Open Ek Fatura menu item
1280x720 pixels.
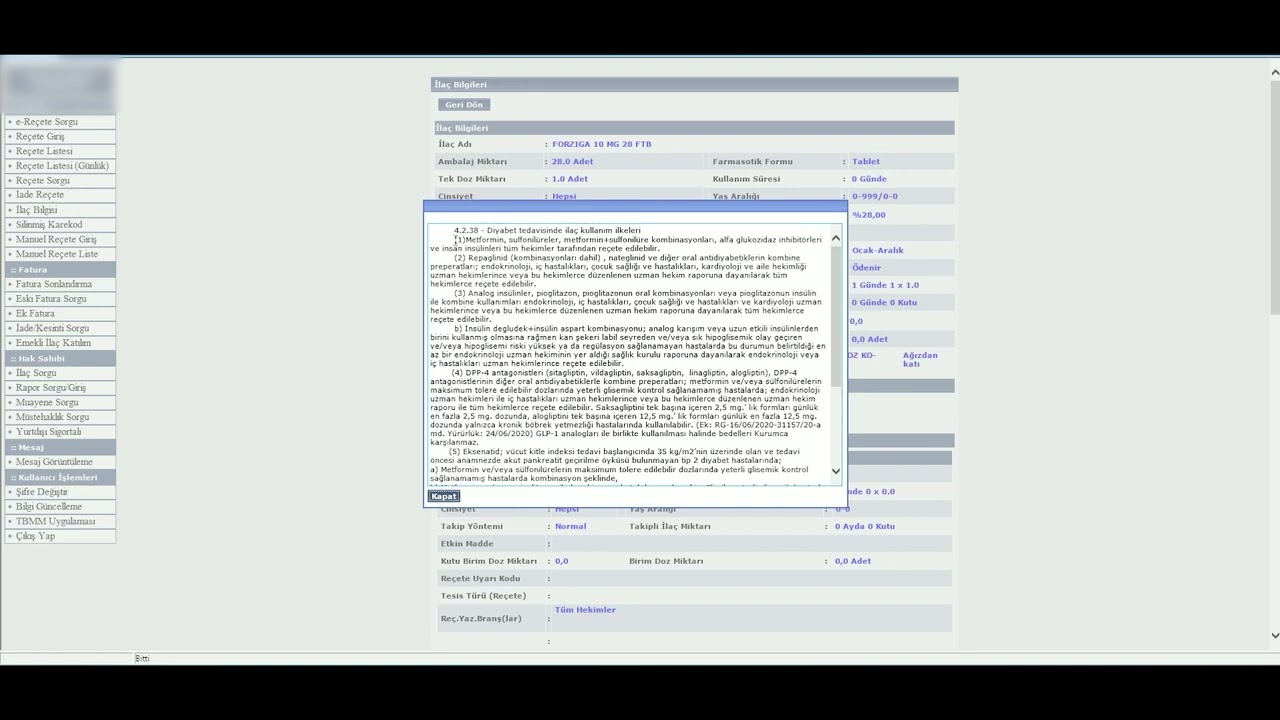(x=35, y=314)
